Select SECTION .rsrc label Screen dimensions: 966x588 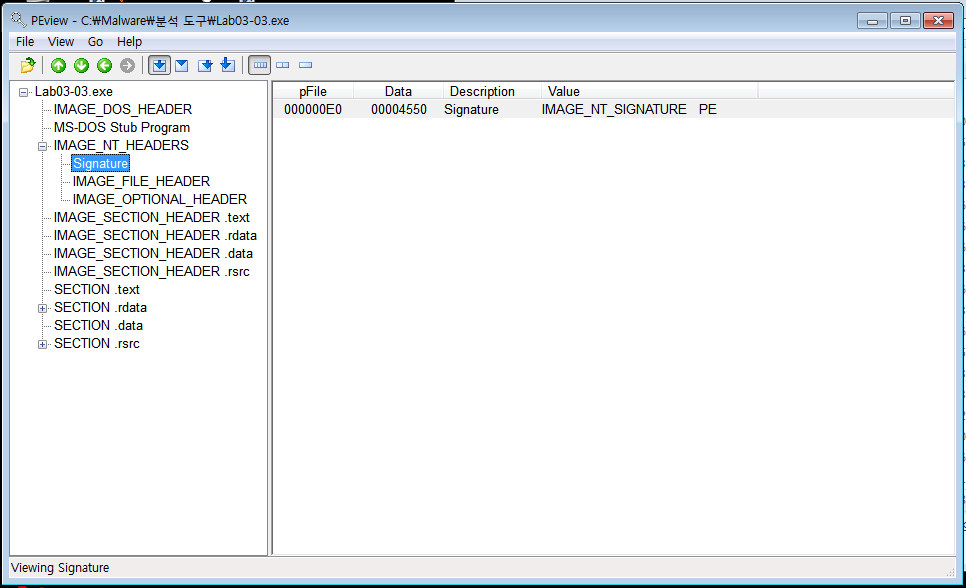point(97,343)
